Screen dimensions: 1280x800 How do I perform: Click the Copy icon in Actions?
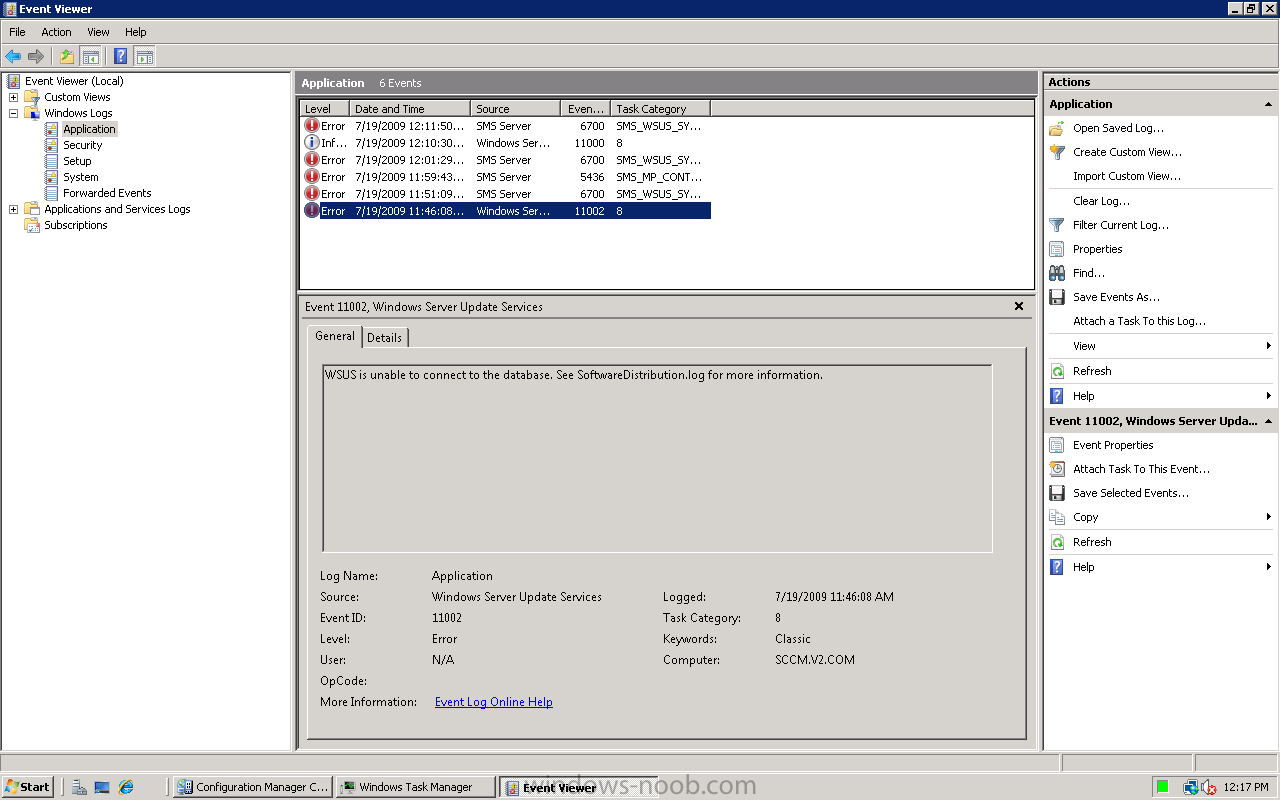pyautogui.click(x=1057, y=517)
